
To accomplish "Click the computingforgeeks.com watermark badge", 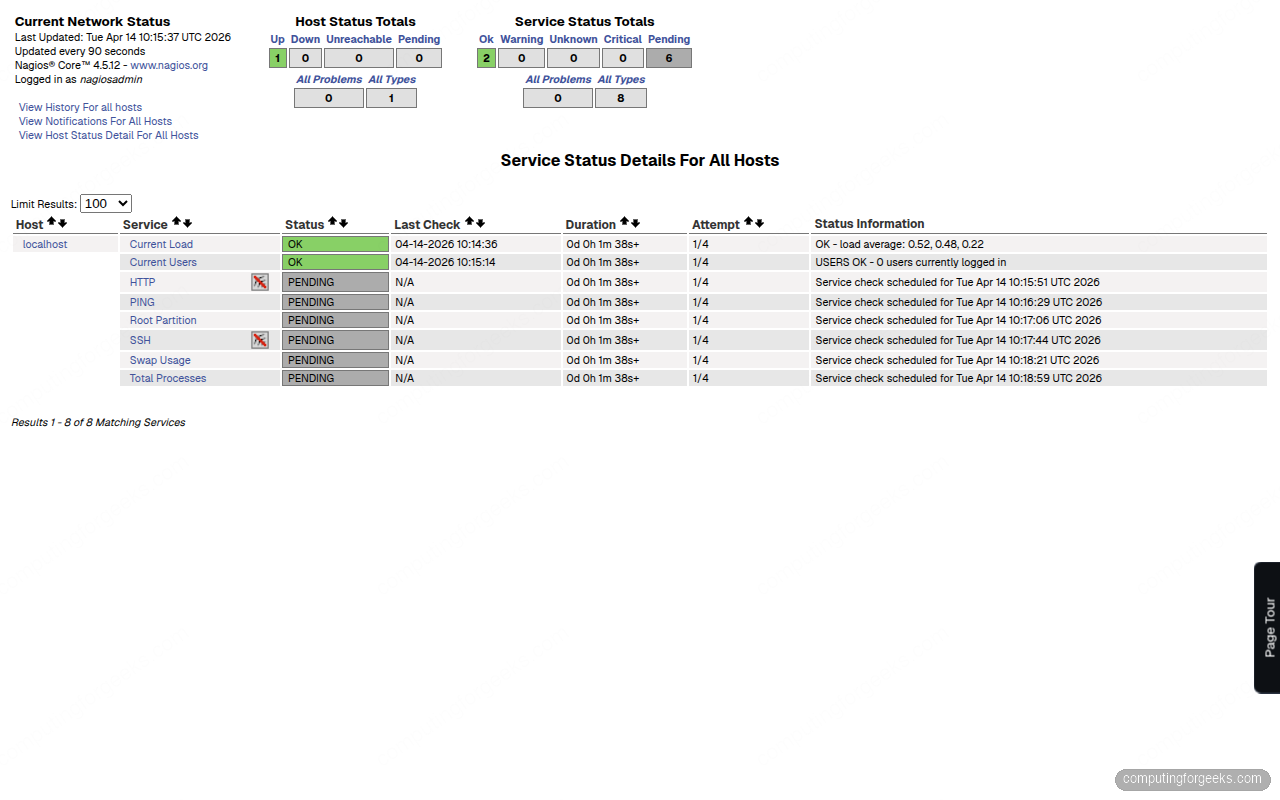I will 1194,779.
